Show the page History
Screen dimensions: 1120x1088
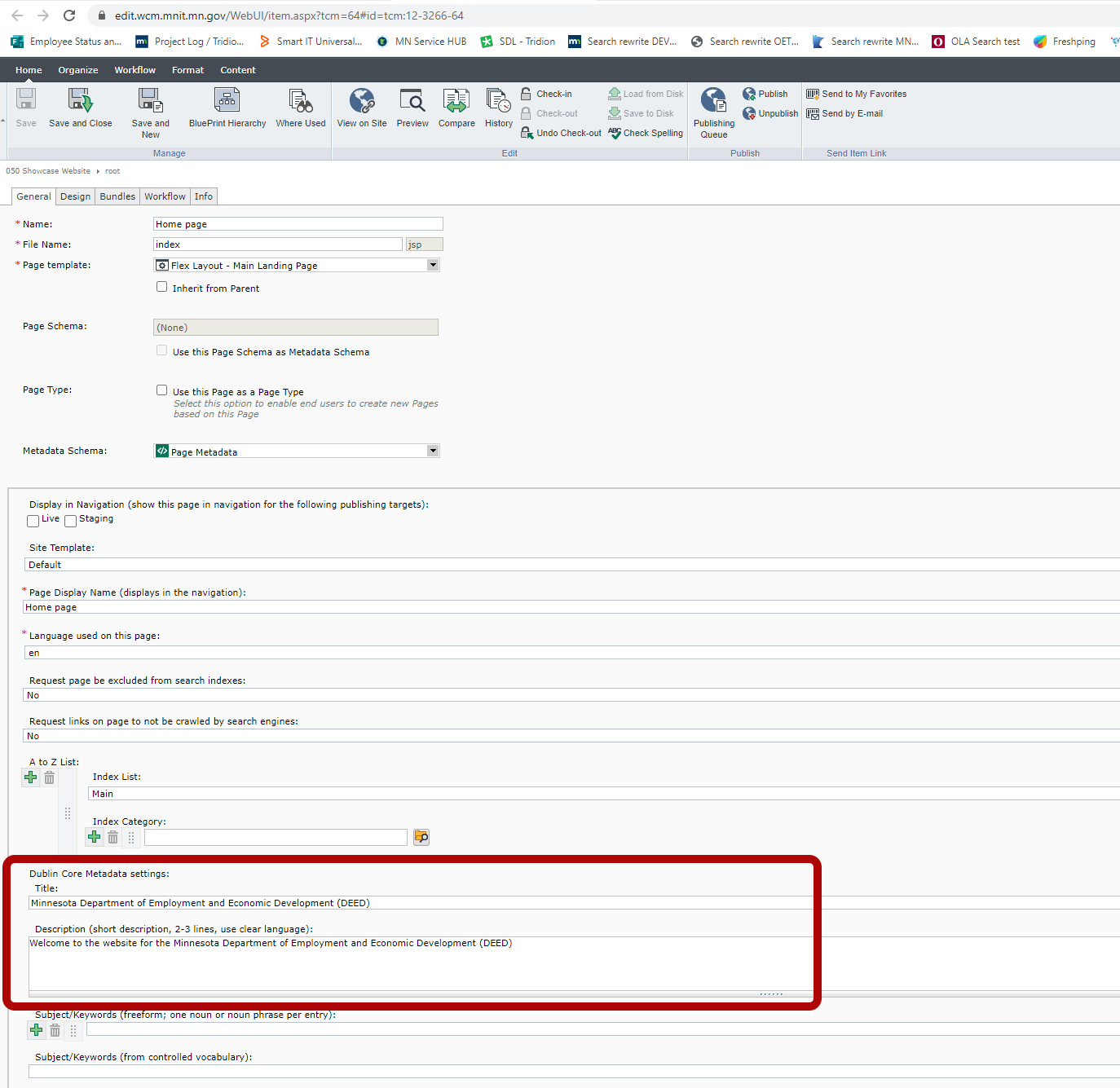click(x=498, y=101)
